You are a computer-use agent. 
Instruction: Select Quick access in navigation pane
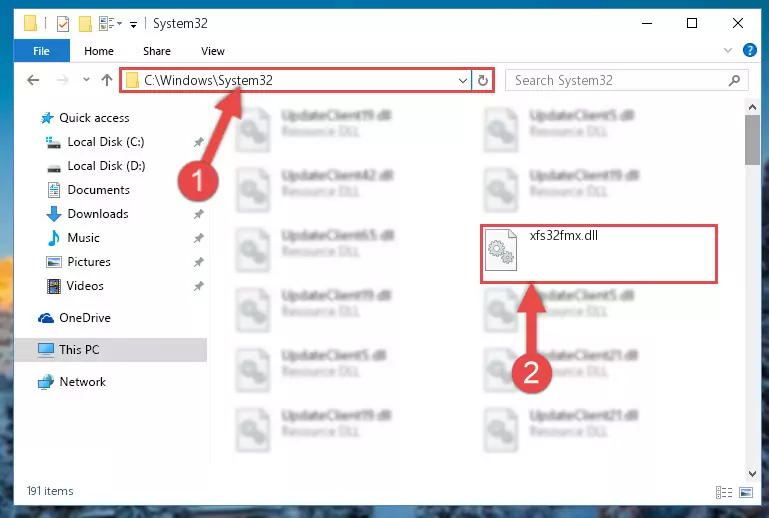coord(94,118)
